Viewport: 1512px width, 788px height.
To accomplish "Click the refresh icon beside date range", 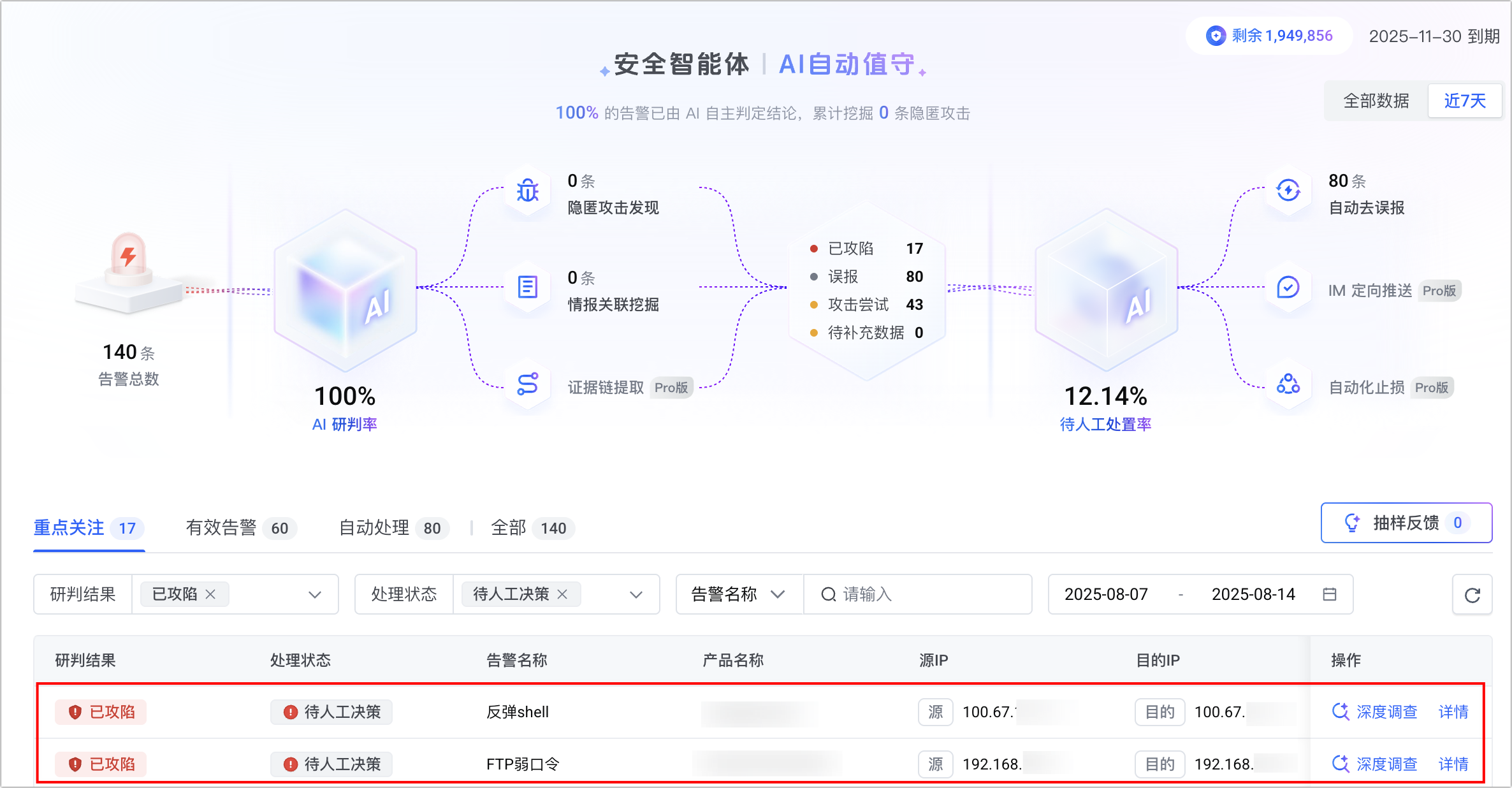I will [1472, 595].
